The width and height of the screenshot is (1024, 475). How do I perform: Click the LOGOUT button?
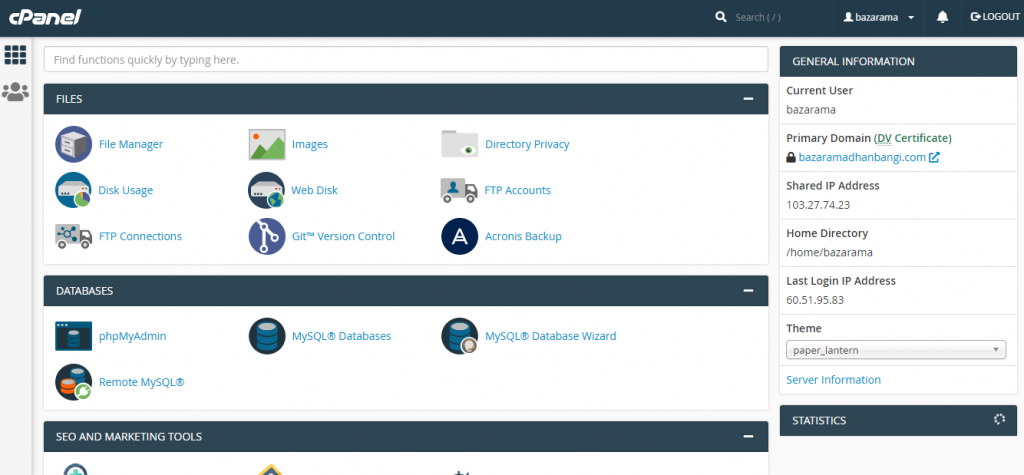995,17
